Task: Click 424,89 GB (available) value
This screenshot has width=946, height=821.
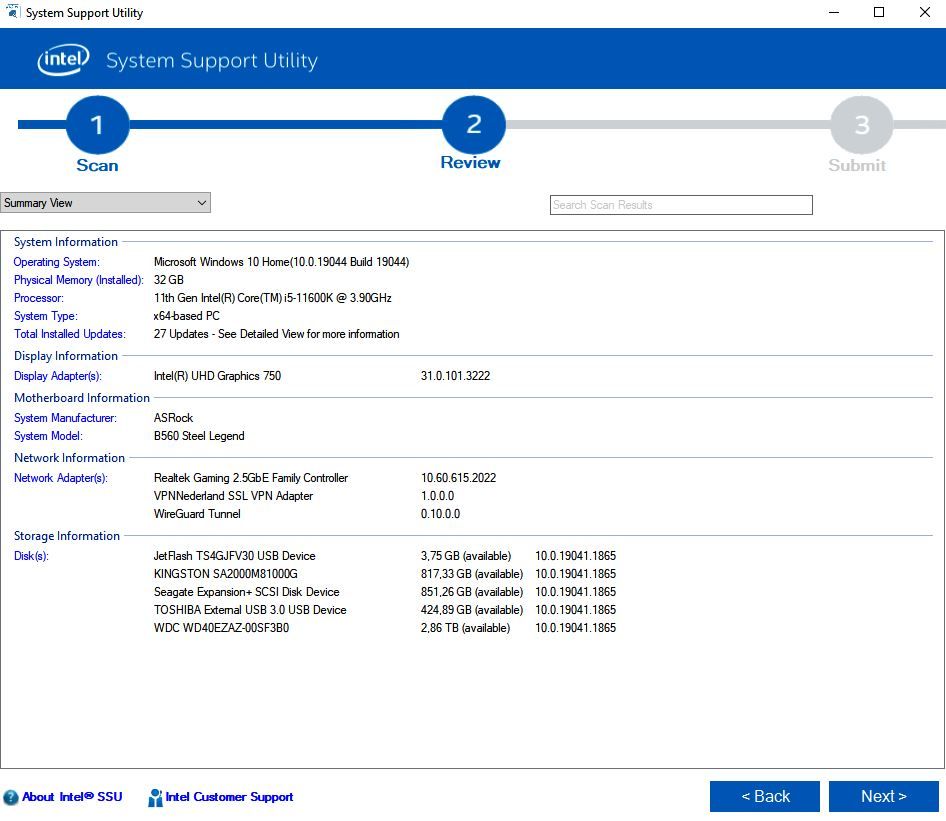Action: pyautogui.click(x=472, y=610)
